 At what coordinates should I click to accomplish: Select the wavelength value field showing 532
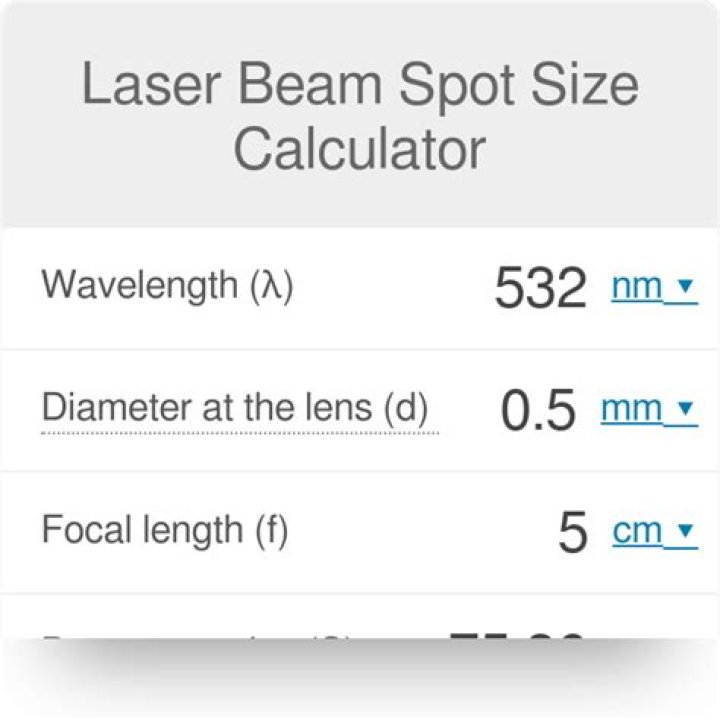click(x=540, y=289)
